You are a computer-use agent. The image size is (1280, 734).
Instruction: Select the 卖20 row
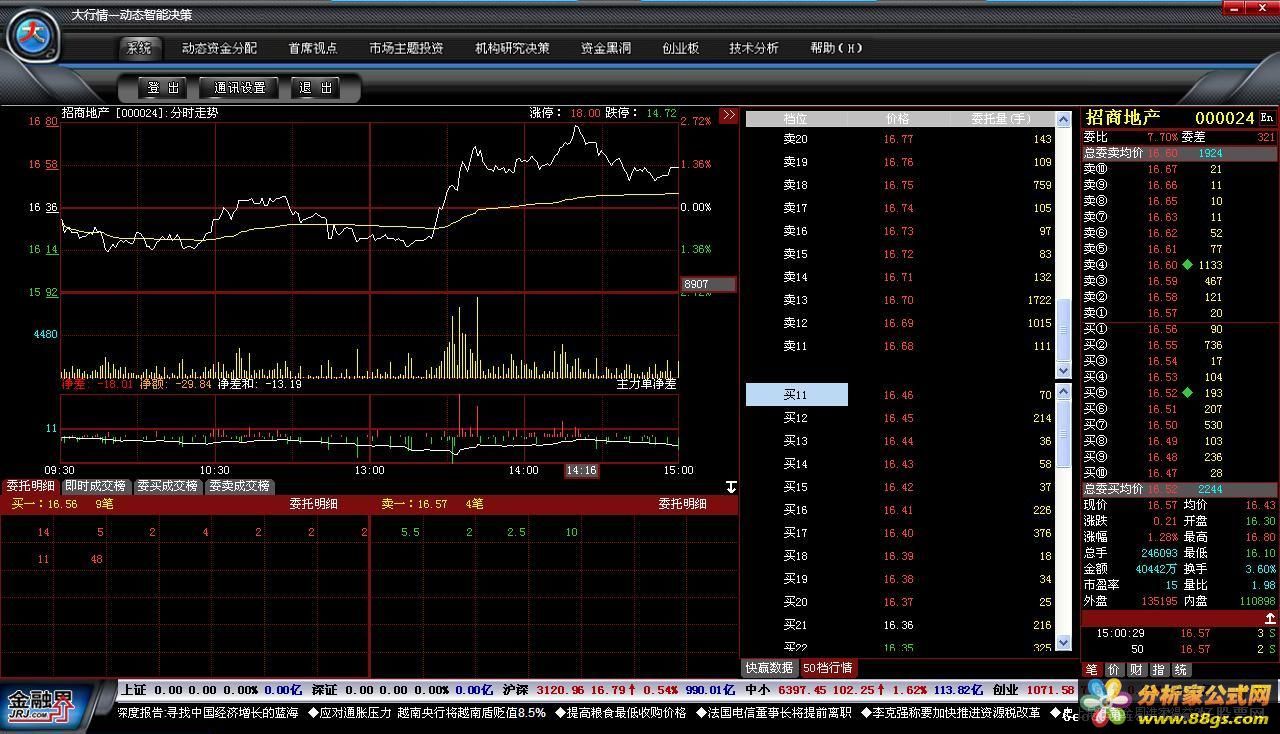coord(900,139)
